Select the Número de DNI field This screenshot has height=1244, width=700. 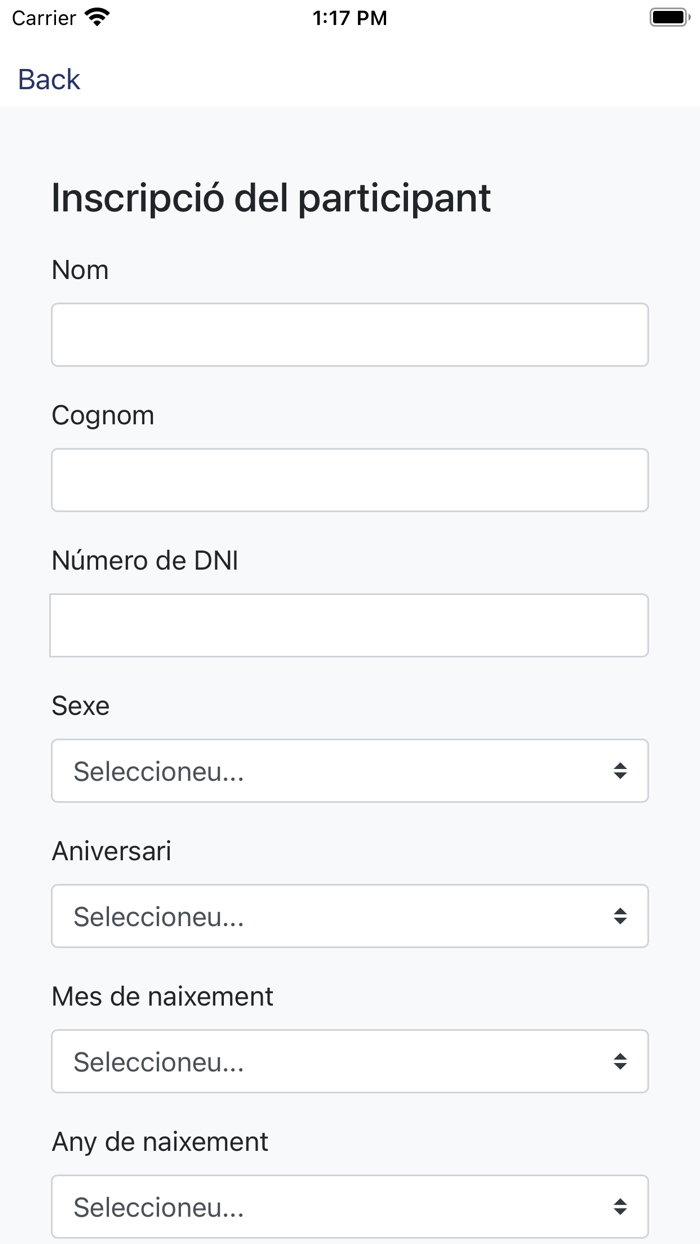(350, 625)
